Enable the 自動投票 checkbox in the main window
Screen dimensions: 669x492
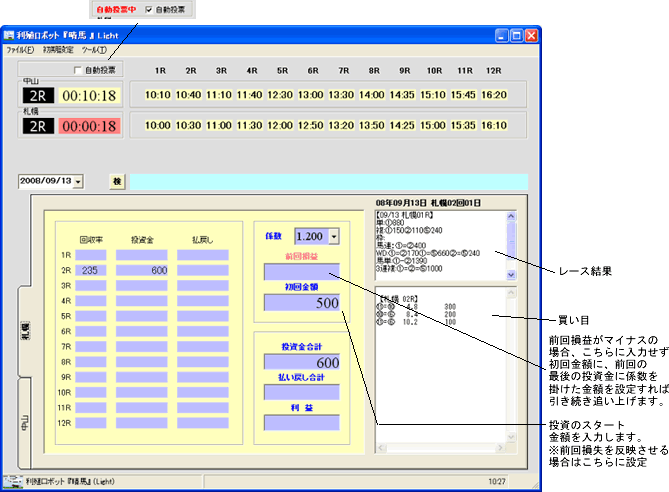78,71
